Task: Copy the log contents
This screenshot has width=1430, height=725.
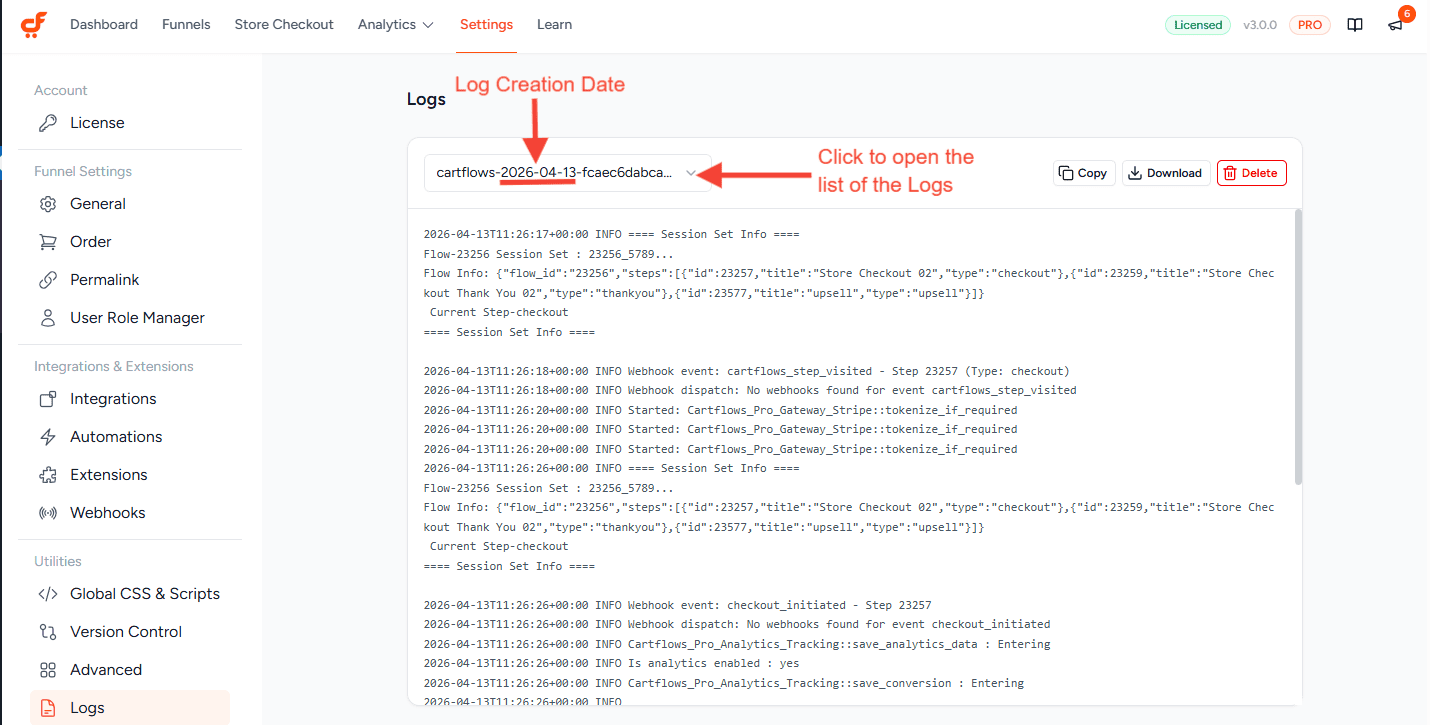Action: (x=1084, y=173)
